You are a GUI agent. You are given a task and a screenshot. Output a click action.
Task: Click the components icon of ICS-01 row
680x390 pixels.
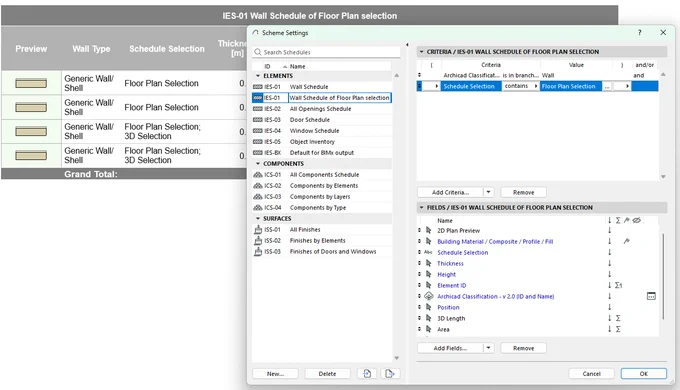[x=258, y=174]
